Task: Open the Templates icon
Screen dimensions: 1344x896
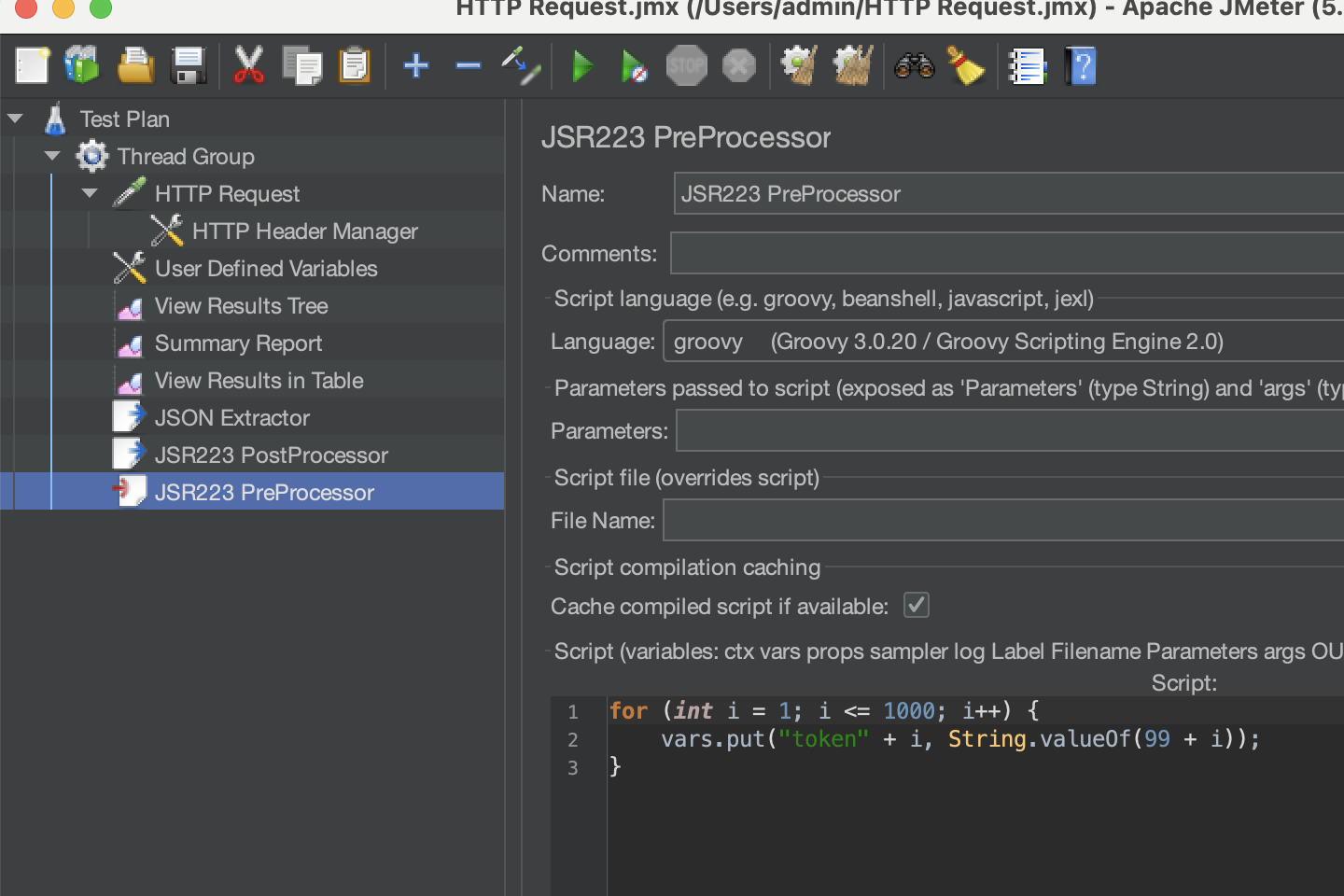Action: [82, 66]
